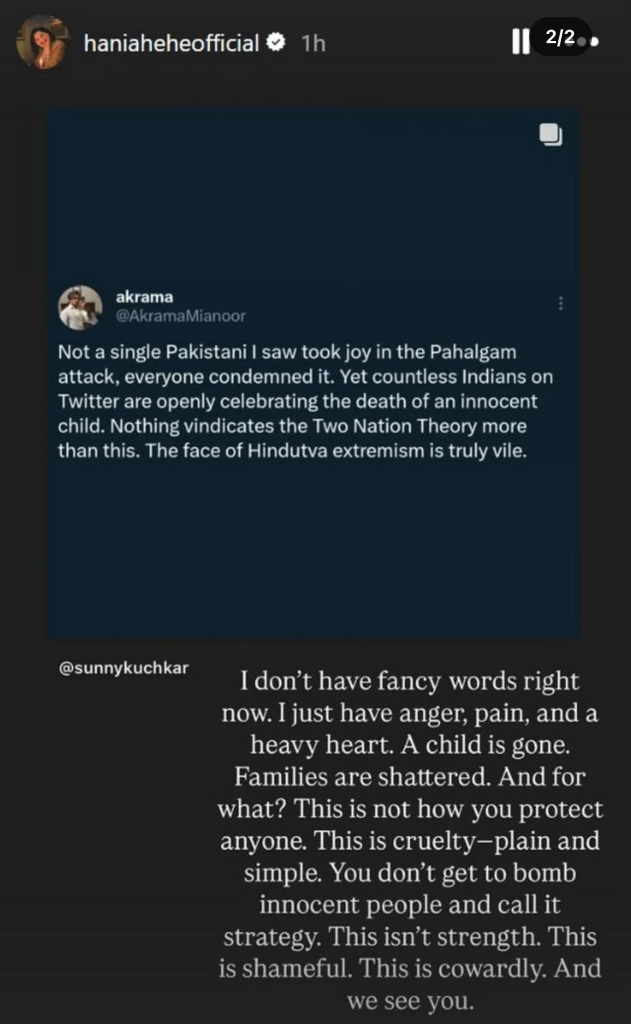This screenshot has width=631, height=1024.
Task: Open the tweet's three-dot options menu
Action: click(560, 303)
